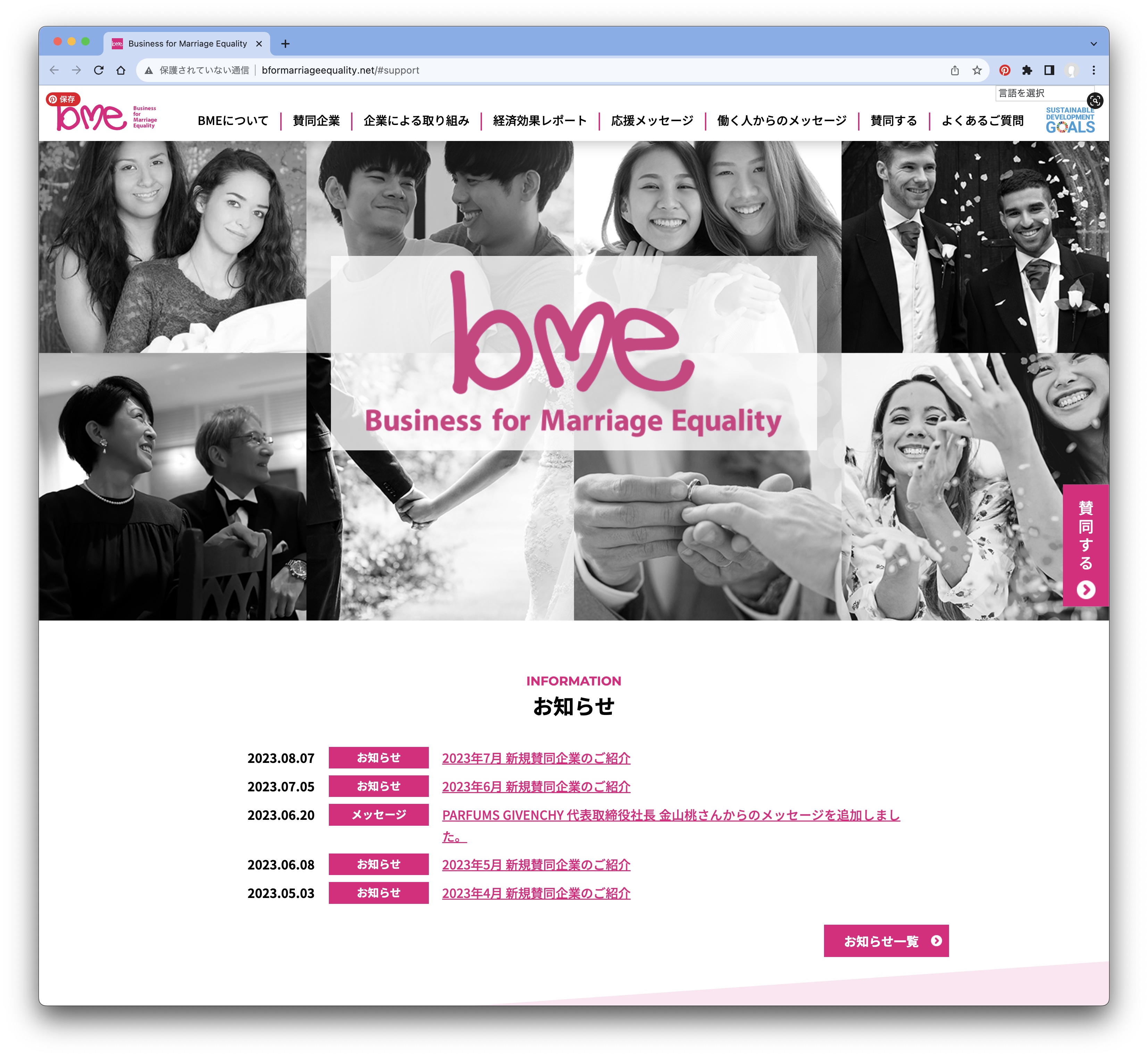
Task: Toggle the browser side panel icon
Action: (x=1049, y=70)
